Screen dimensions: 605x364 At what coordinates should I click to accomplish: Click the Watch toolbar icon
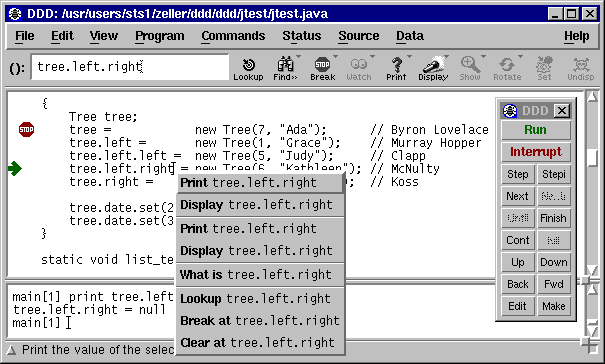[x=358, y=64]
